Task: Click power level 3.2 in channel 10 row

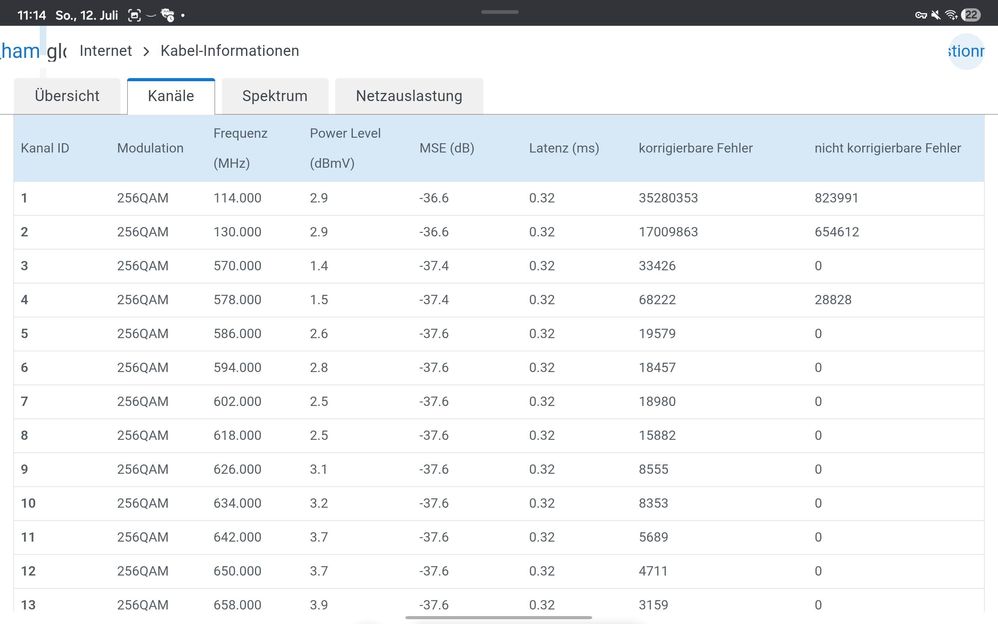Action: pos(319,503)
